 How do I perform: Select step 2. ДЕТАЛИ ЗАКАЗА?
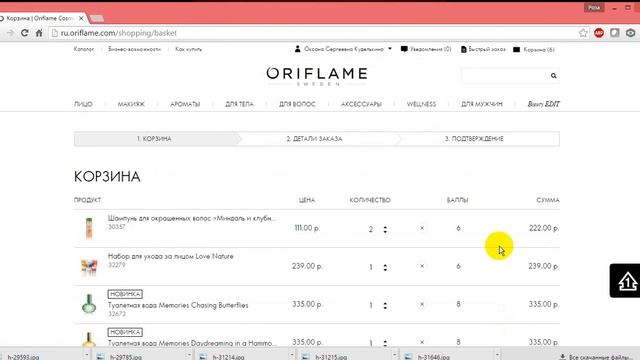coord(314,139)
